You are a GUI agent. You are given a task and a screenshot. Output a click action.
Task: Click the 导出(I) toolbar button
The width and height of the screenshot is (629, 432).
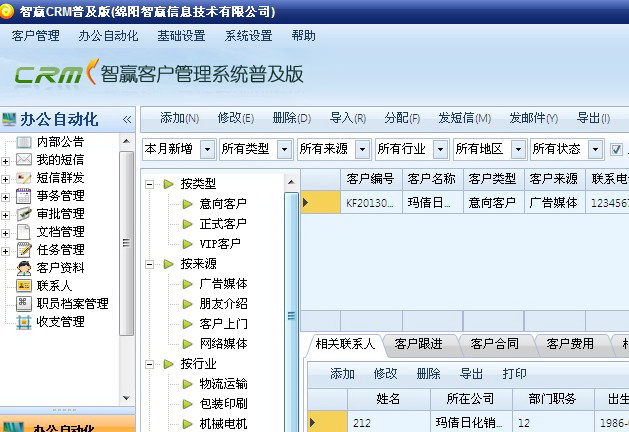593,118
